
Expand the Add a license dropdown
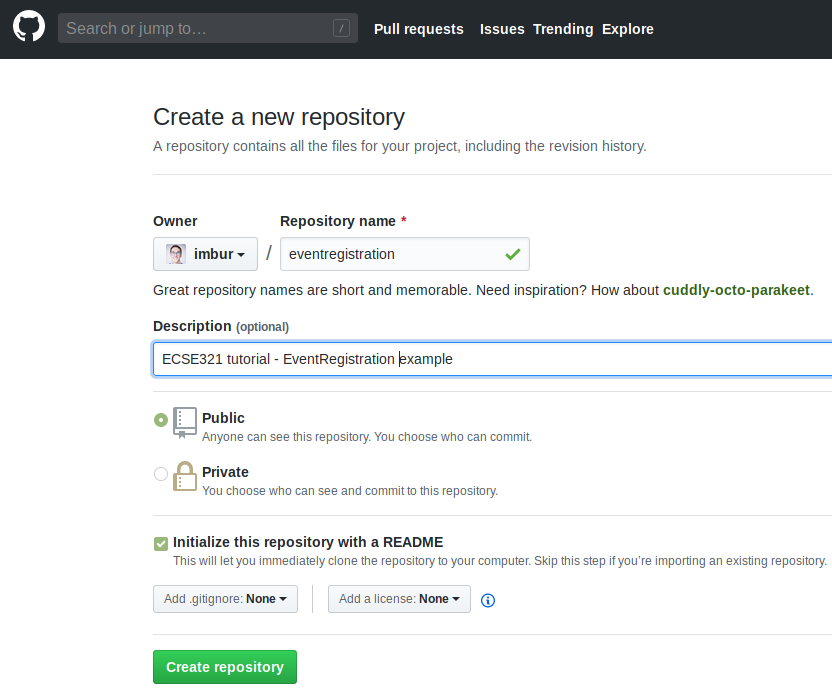399,599
